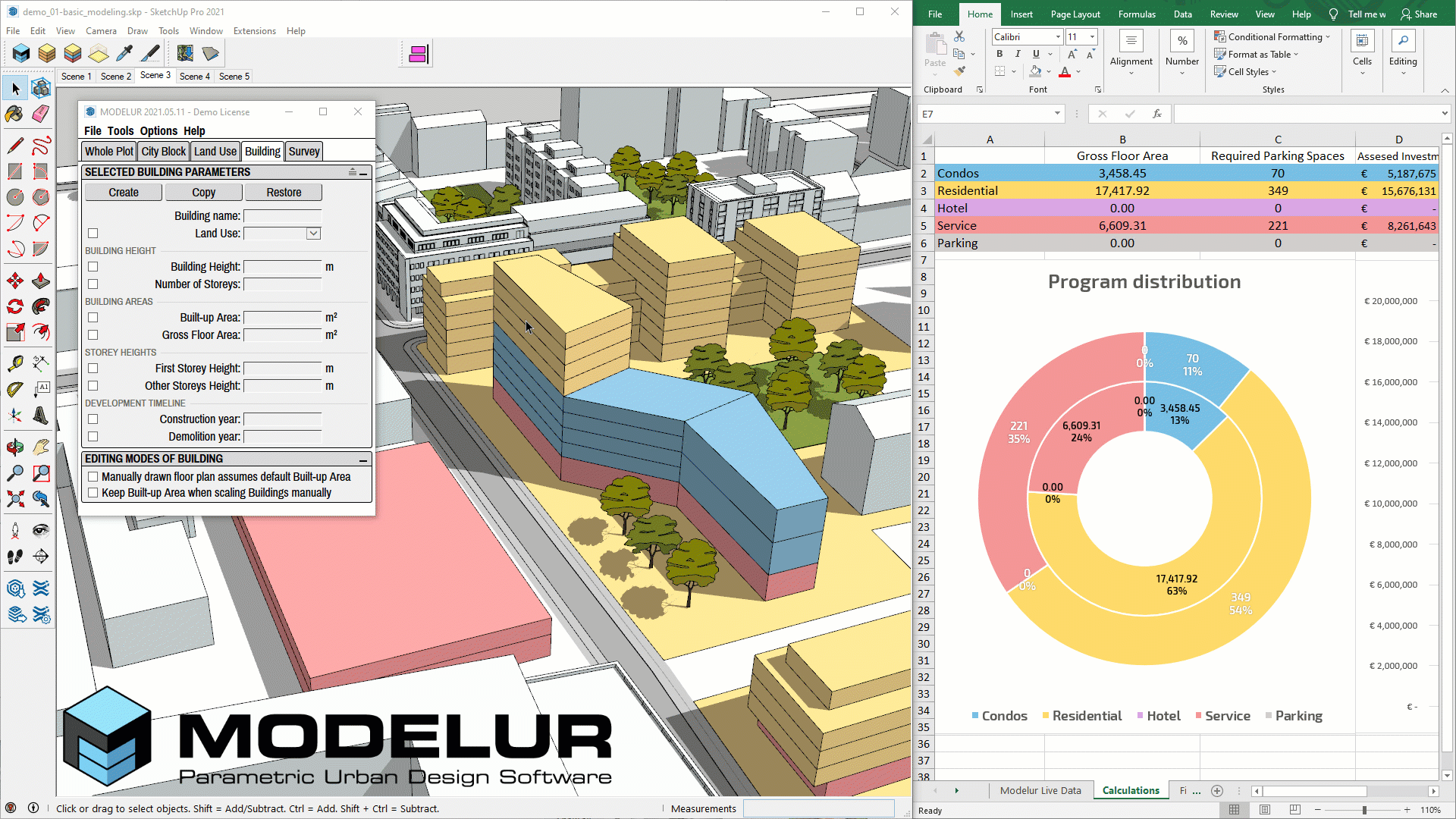Viewport: 1456px width, 819px height.
Task: Click the eyedropper tool in Modelur toolbar
Action: [124, 53]
